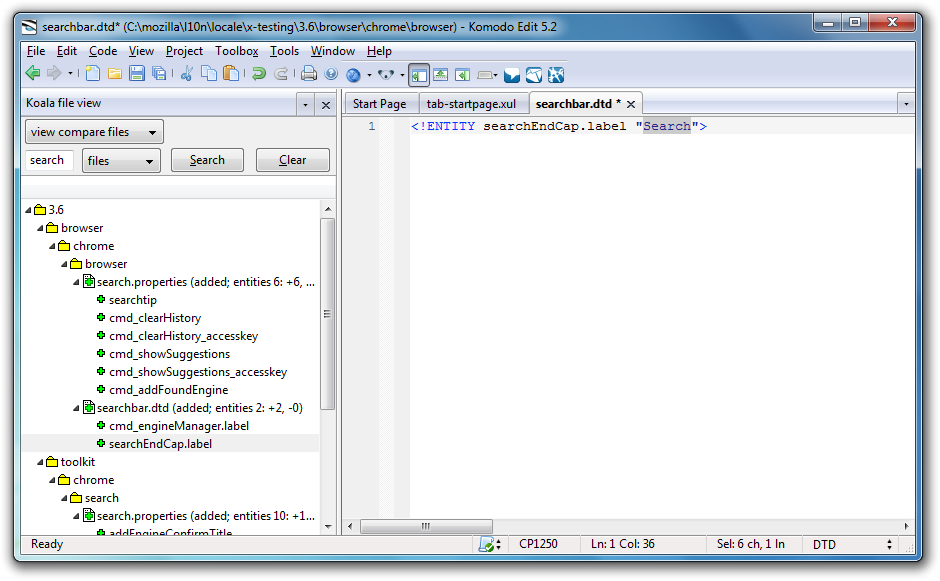Open the editor tab list dropdown
Screen dimensions: 940x581
906,104
